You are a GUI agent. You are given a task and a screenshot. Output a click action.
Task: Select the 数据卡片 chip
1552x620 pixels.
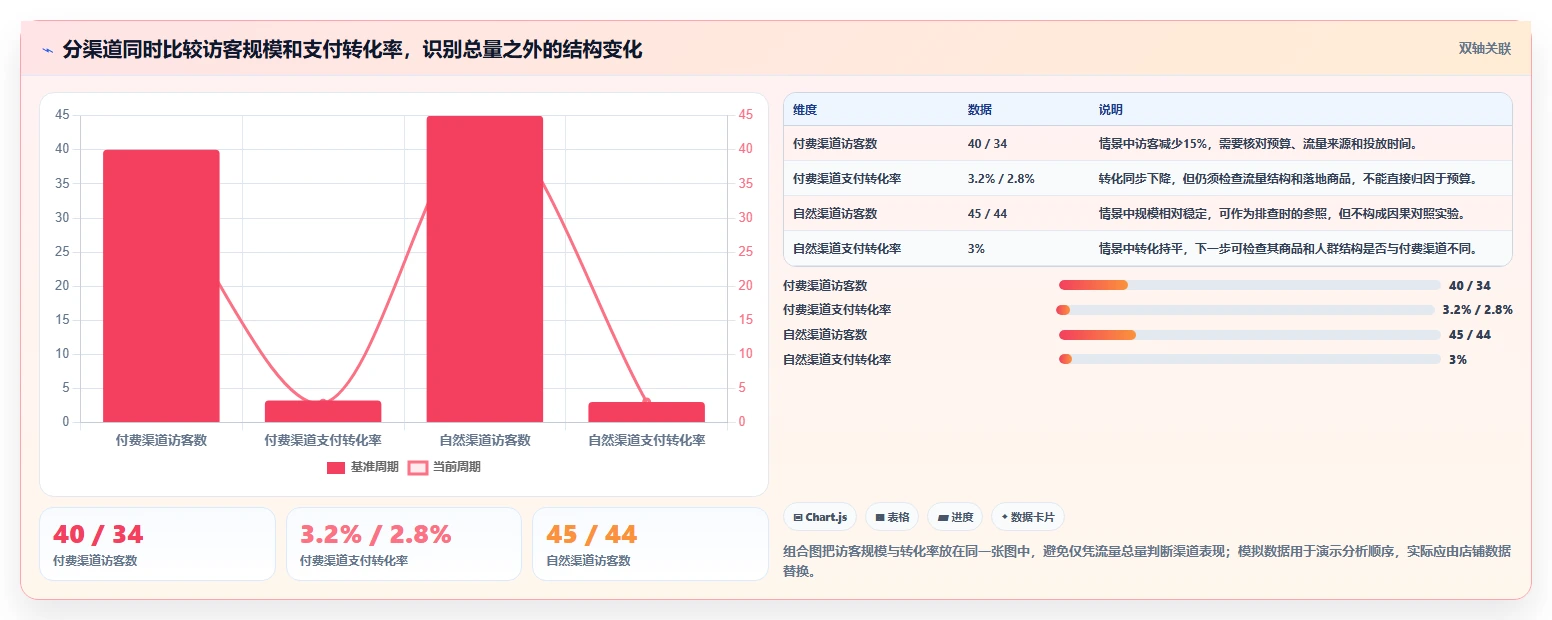[x=1028, y=517]
